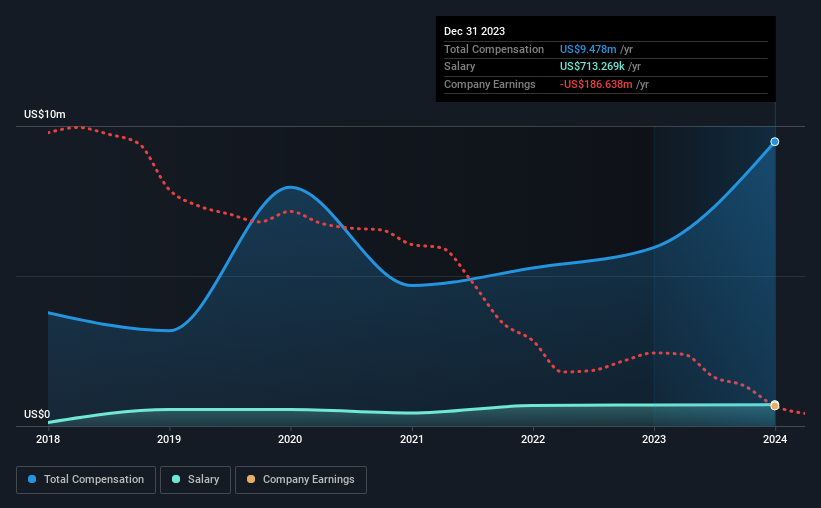Click the US$10m y-axis label
821x508 pixels.
[45, 114]
